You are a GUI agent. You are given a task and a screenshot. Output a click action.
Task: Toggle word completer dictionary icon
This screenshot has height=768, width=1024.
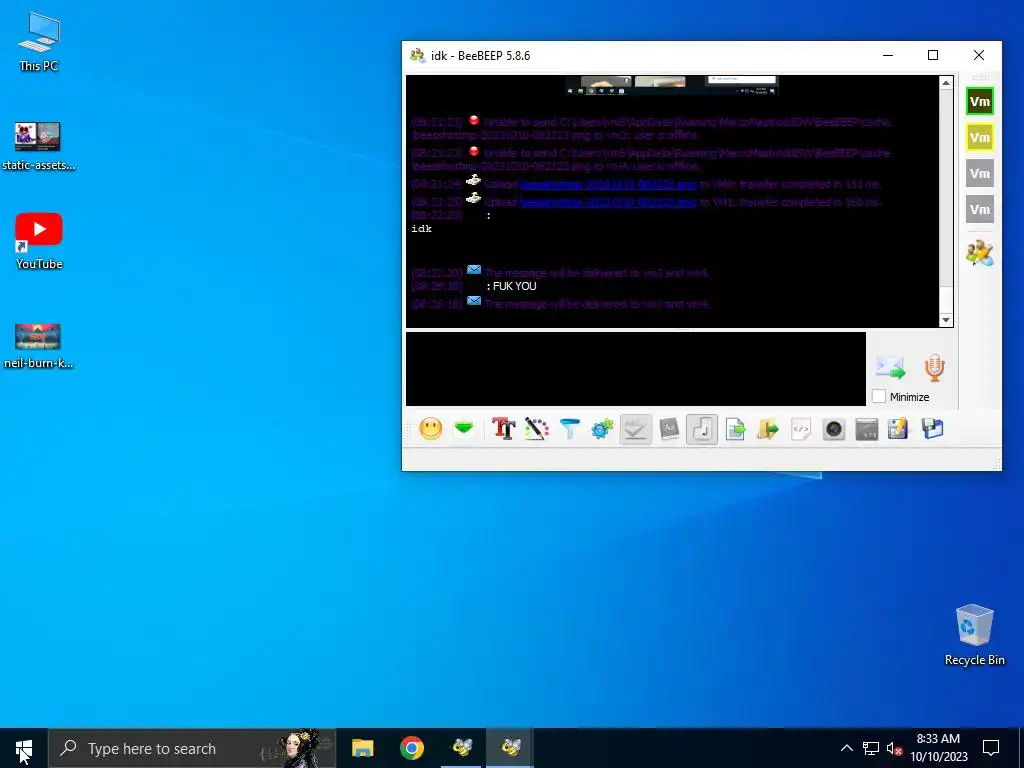(x=669, y=429)
